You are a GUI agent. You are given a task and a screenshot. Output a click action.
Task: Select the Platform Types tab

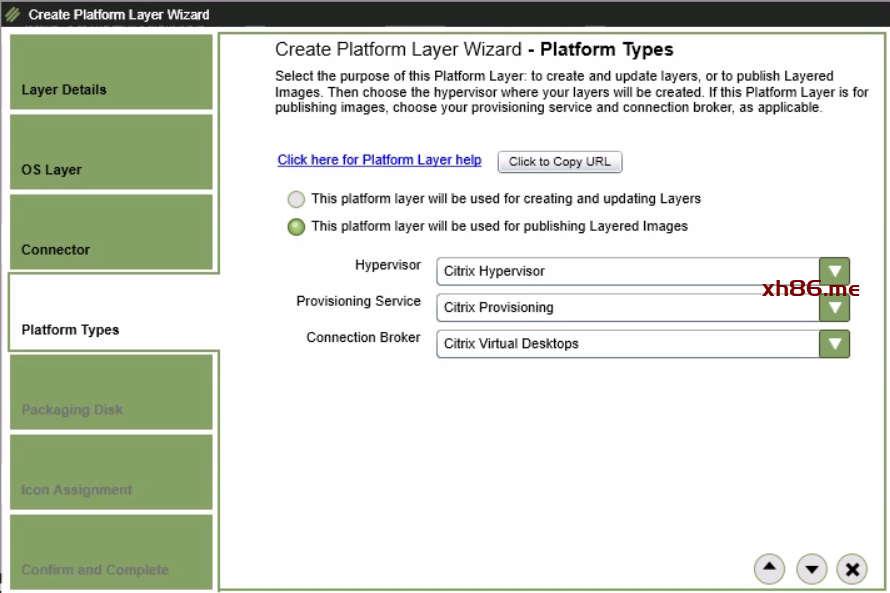[111, 312]
